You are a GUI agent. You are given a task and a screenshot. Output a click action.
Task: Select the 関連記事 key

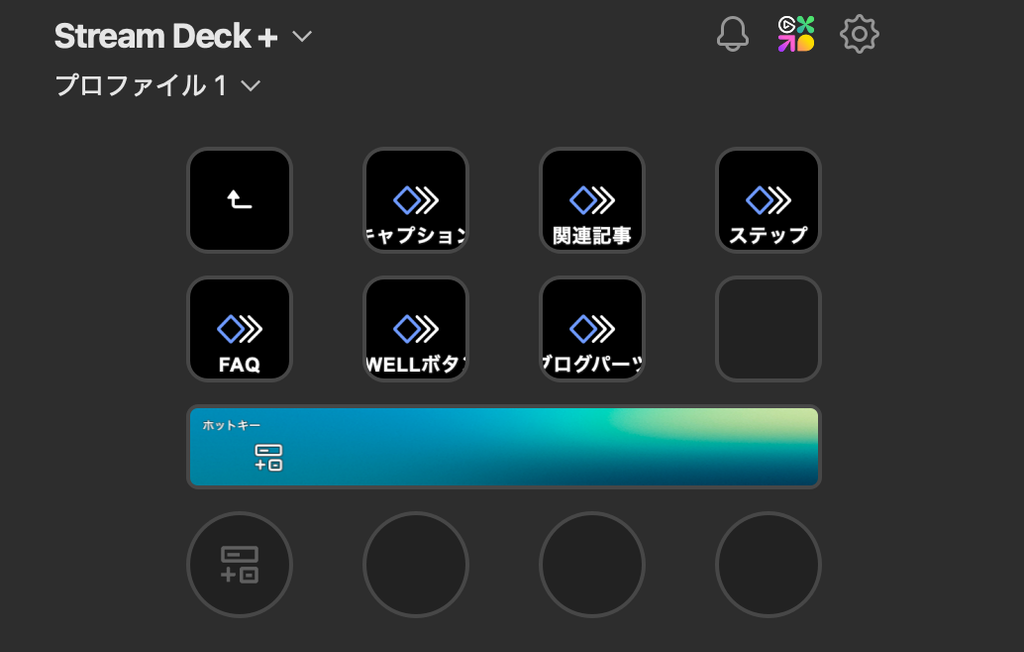[x=592, y=200]
